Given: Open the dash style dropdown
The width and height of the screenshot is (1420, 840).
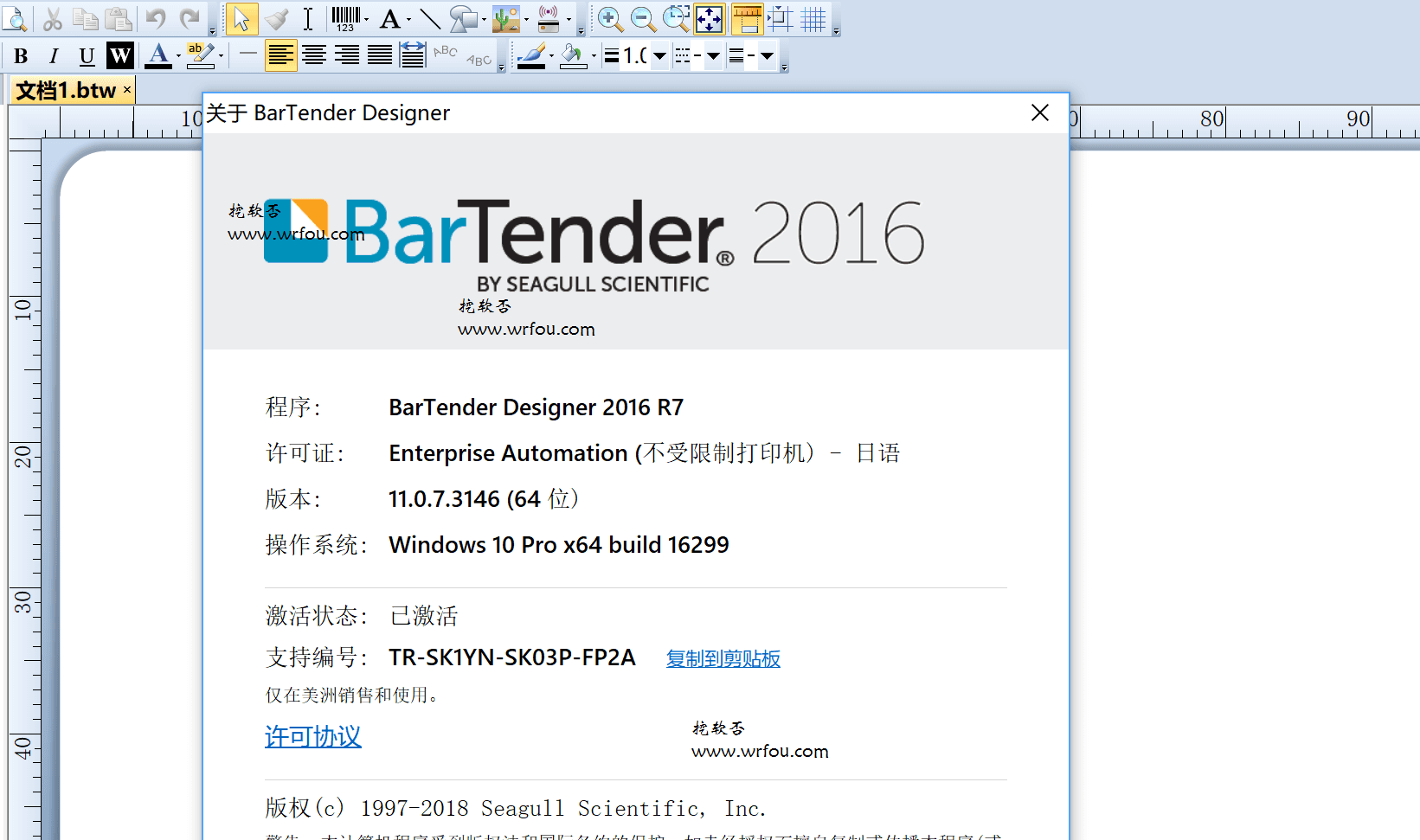Looking at the screenshot, I should pyautogui.click(x=713, y=56).
